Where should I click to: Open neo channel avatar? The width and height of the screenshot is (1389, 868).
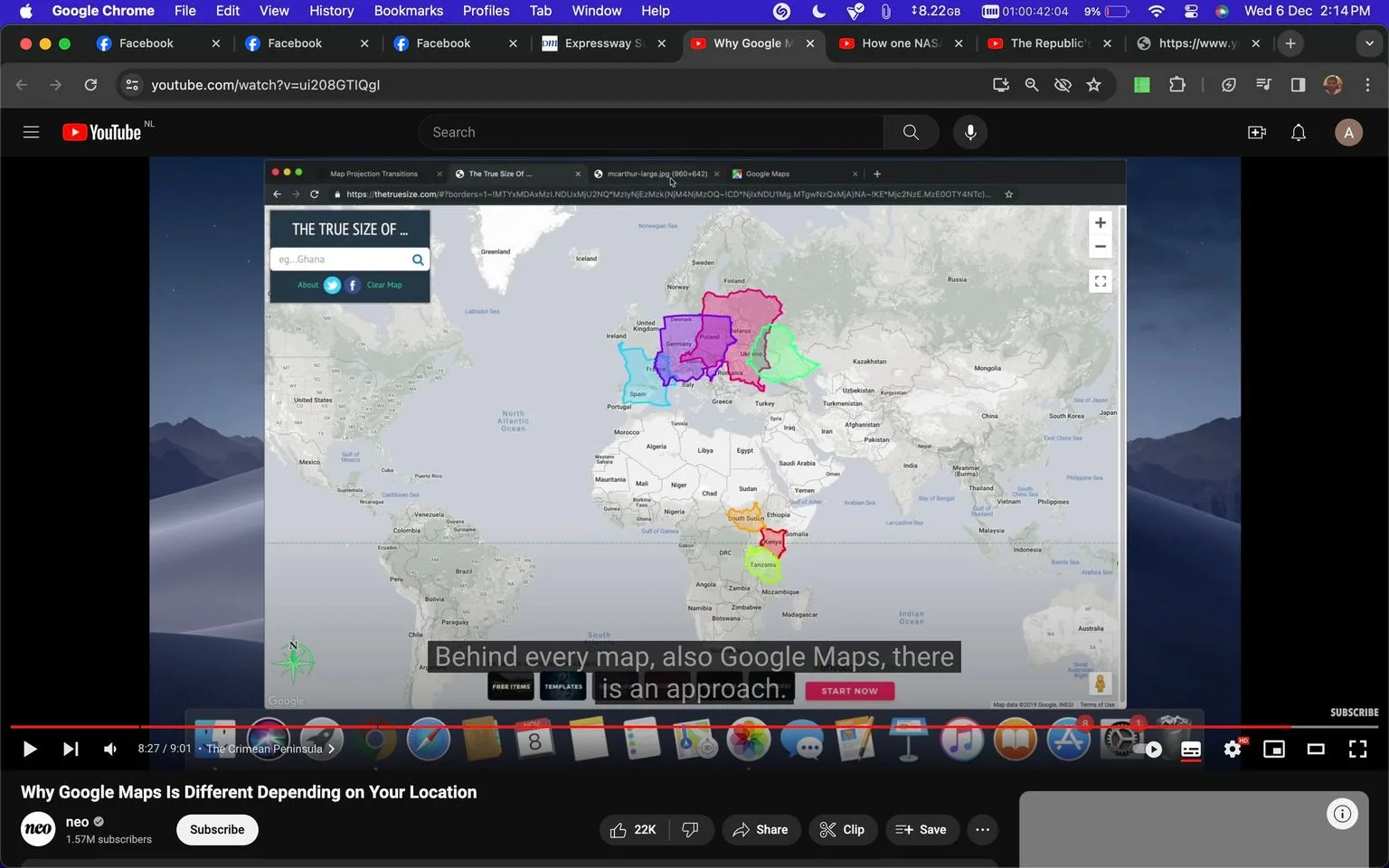pos(38,828)
